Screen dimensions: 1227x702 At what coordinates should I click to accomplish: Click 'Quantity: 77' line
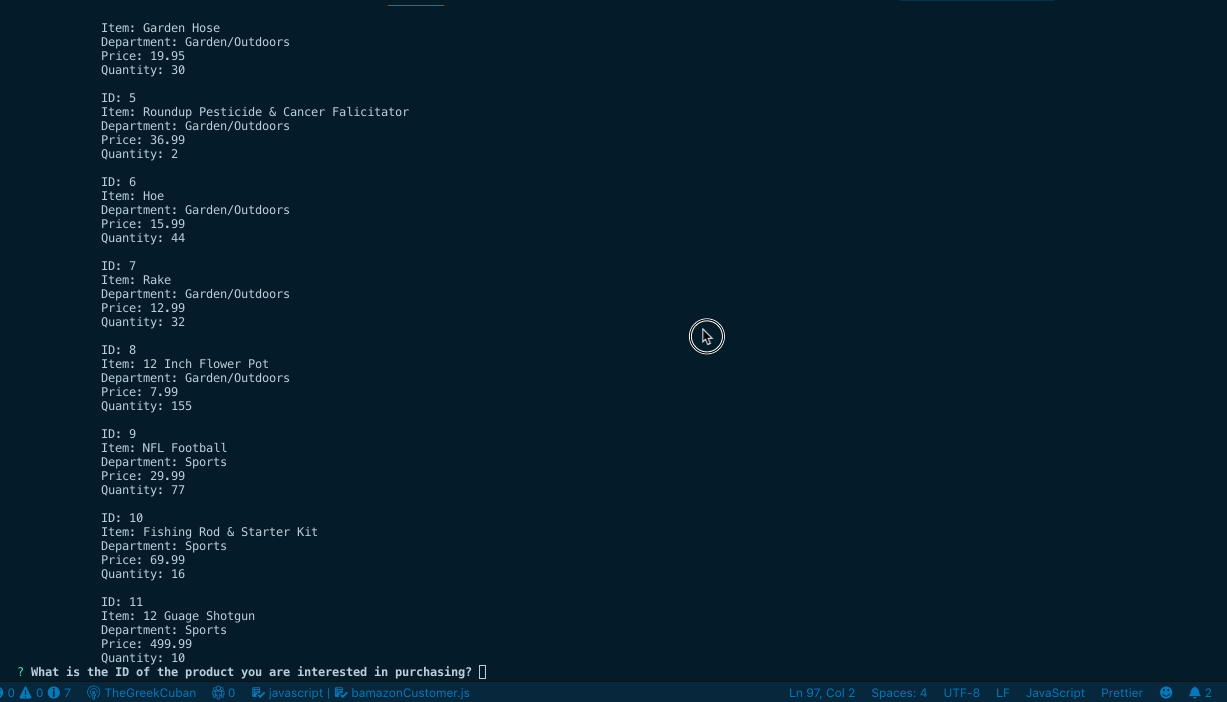click(x=143, y=490)
